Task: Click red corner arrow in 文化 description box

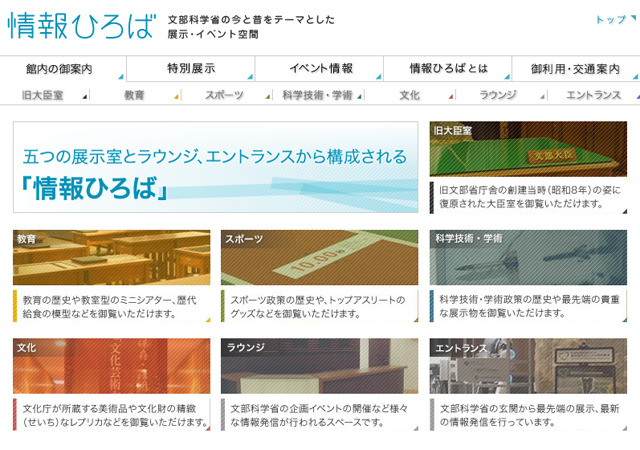Action: 208,428
